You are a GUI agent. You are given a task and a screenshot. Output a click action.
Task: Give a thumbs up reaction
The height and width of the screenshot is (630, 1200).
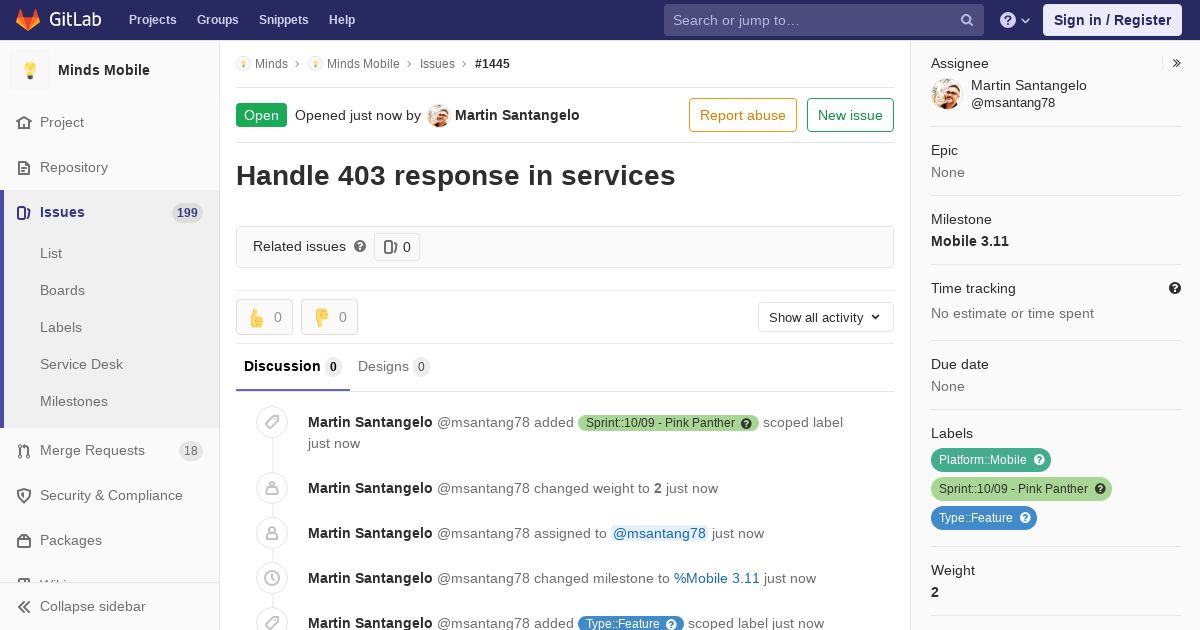[264, 317]
